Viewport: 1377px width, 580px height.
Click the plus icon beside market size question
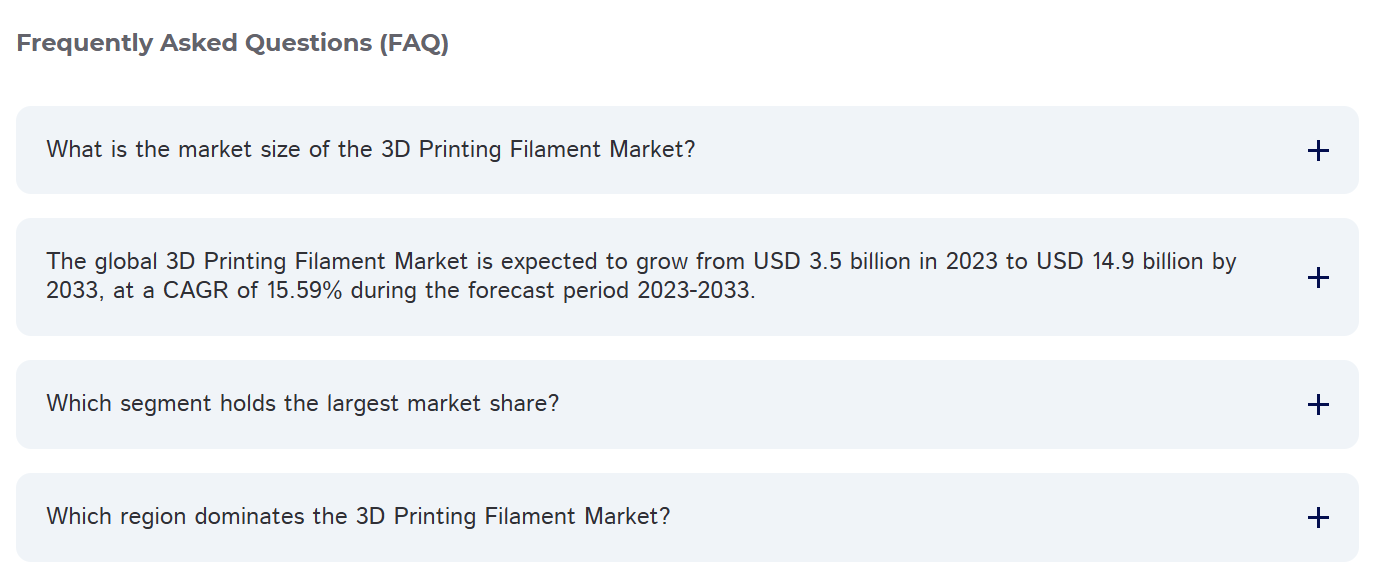point(1318,151)
